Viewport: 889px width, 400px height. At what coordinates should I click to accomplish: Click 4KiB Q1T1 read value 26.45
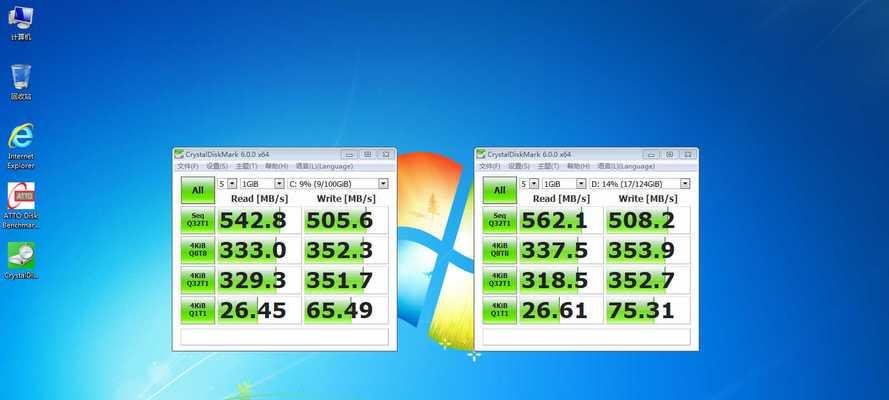pos(259,310)
